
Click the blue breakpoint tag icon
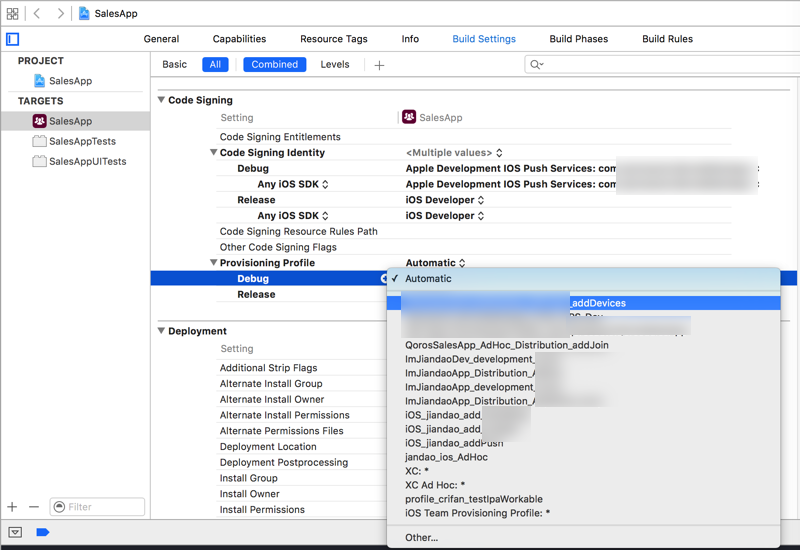click(x=43, y=533)
